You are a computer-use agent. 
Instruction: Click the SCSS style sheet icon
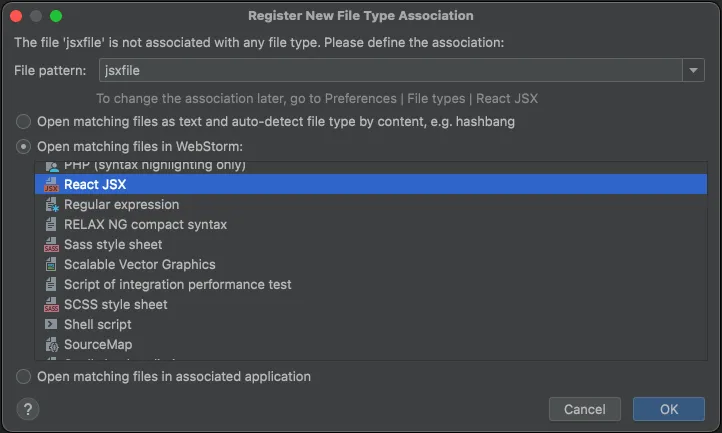point(51,305)
